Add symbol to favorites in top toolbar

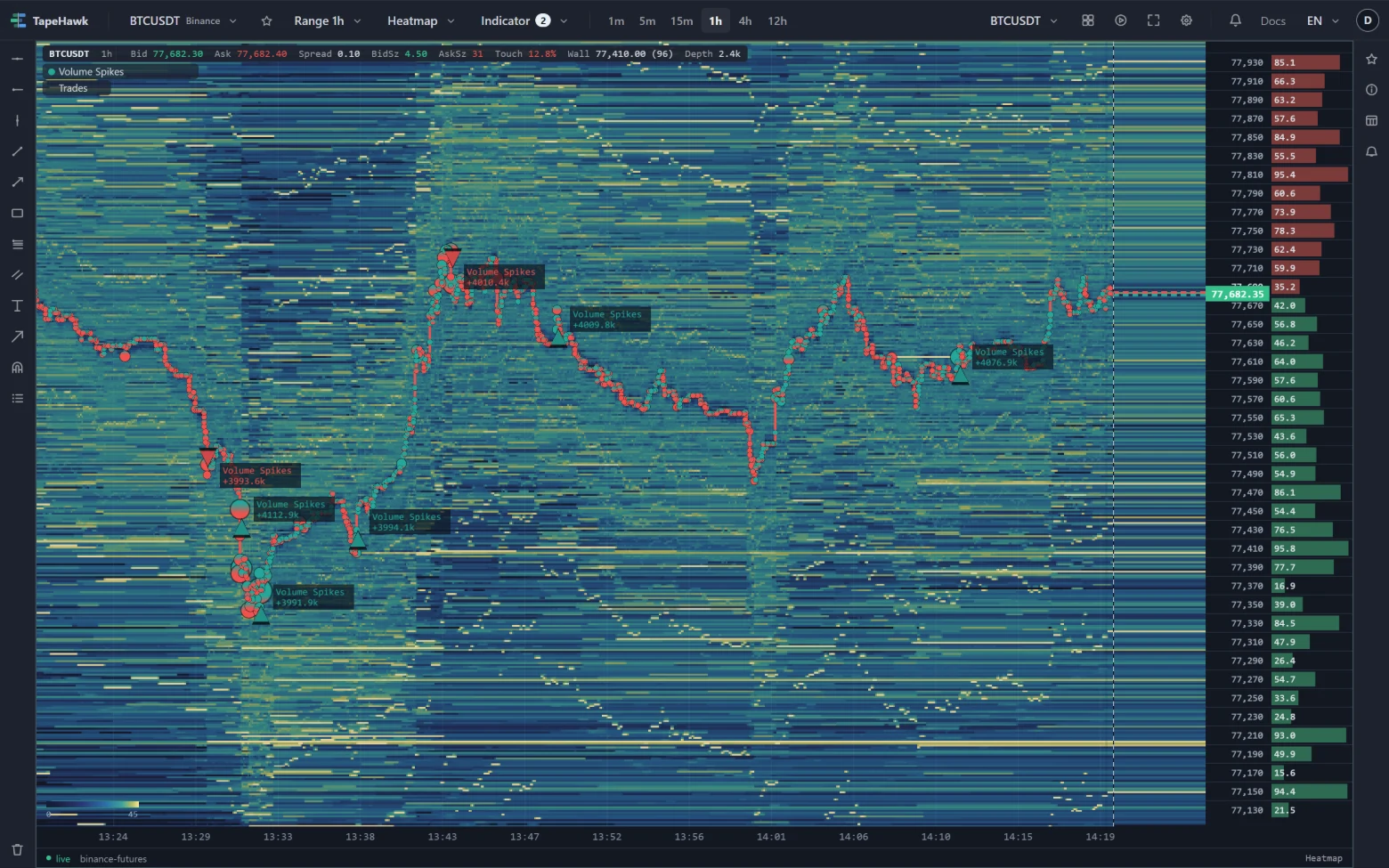266,20
